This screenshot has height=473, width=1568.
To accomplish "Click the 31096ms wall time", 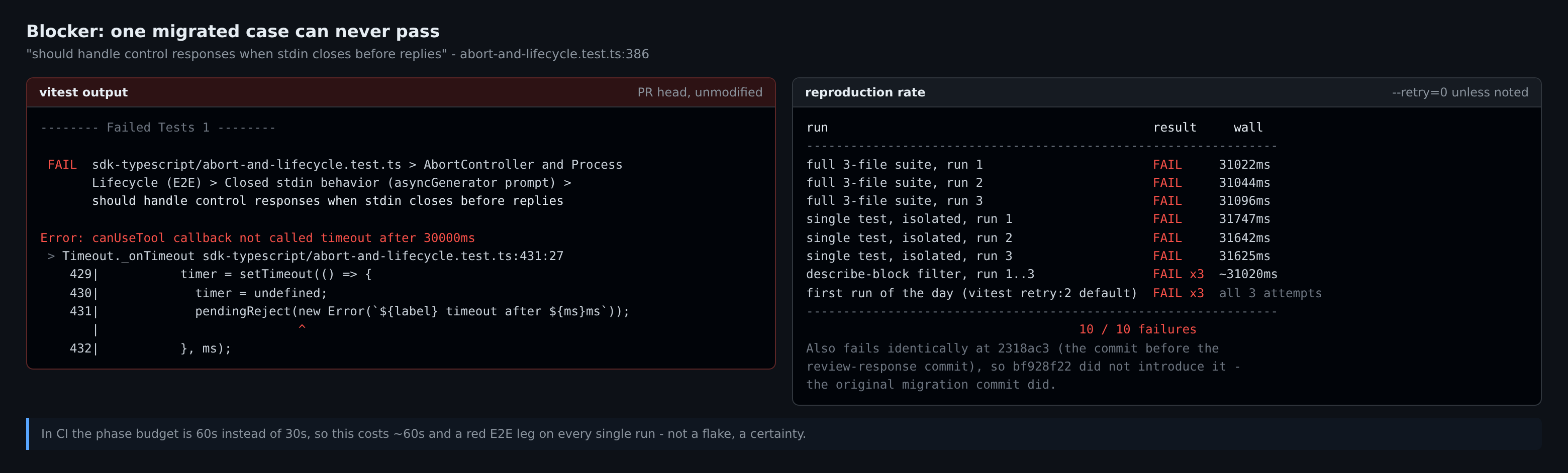I will click(1244, 201).
